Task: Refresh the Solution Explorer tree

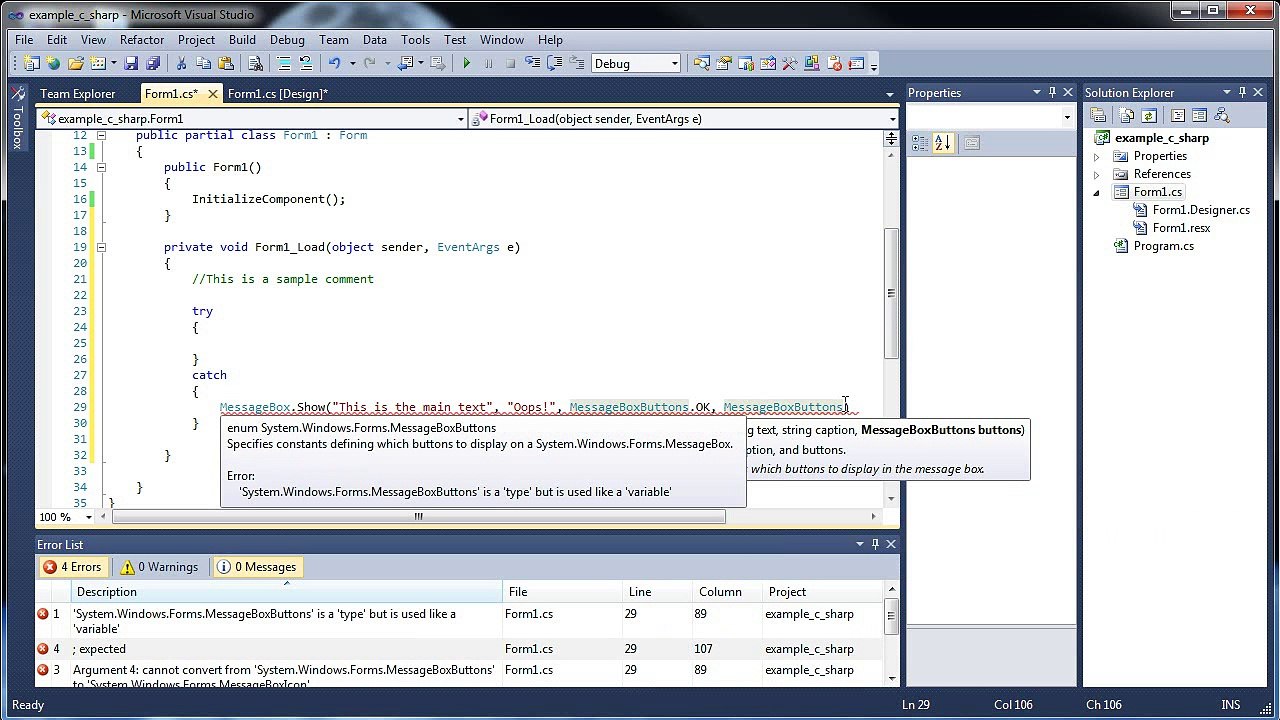Action: click(1149, 116)
